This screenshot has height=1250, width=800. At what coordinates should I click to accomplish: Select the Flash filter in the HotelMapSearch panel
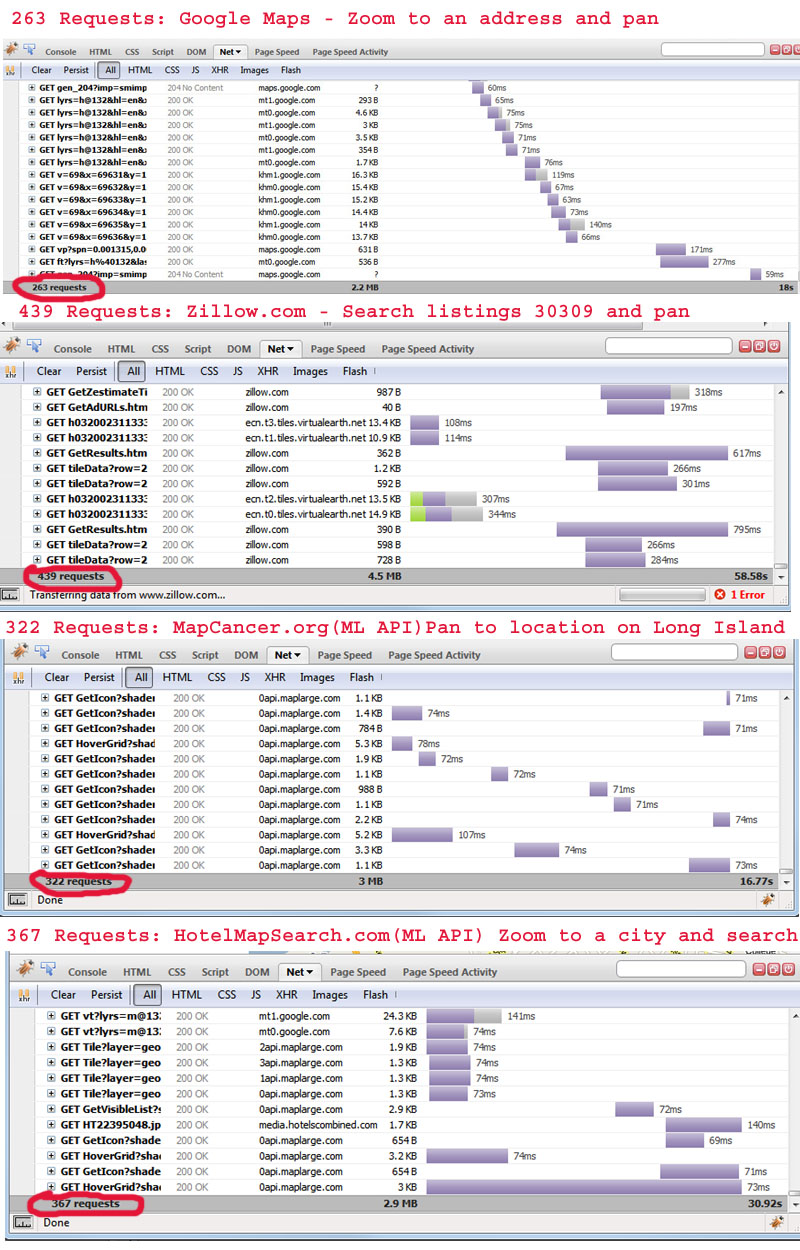coord(376,994)
